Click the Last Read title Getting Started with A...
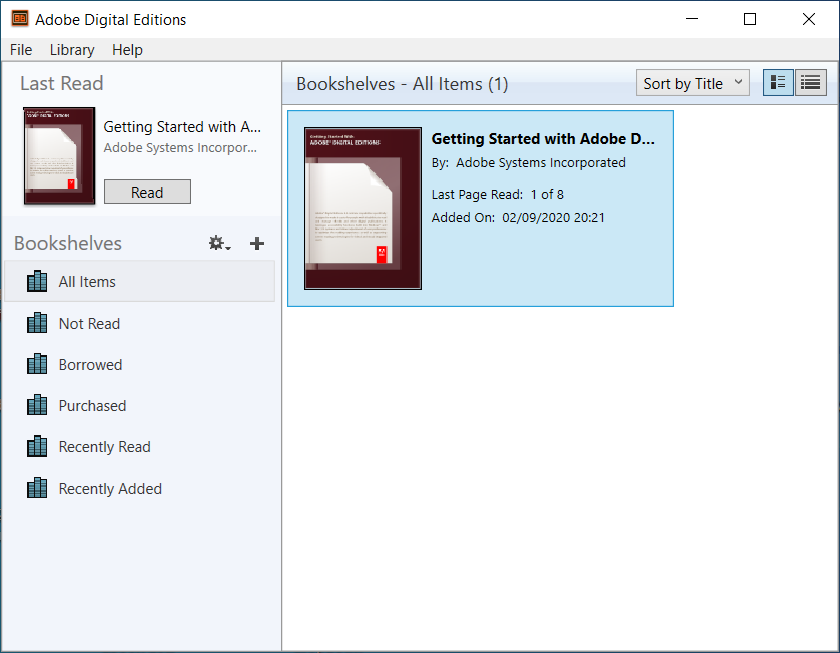 coord(182,127)
